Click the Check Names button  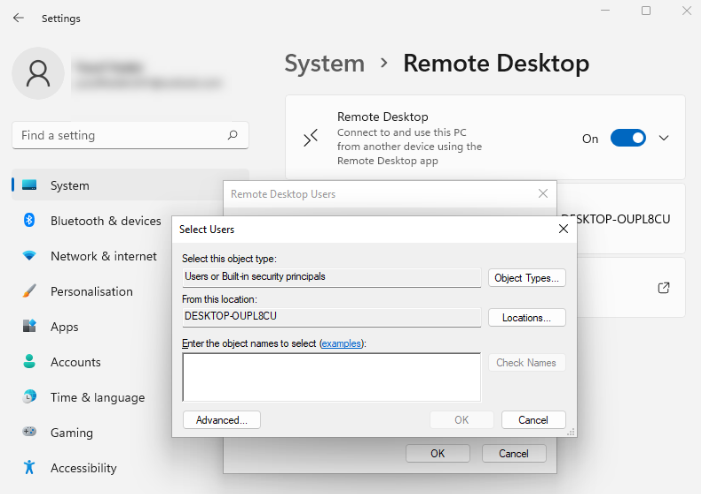click(526, 363)
